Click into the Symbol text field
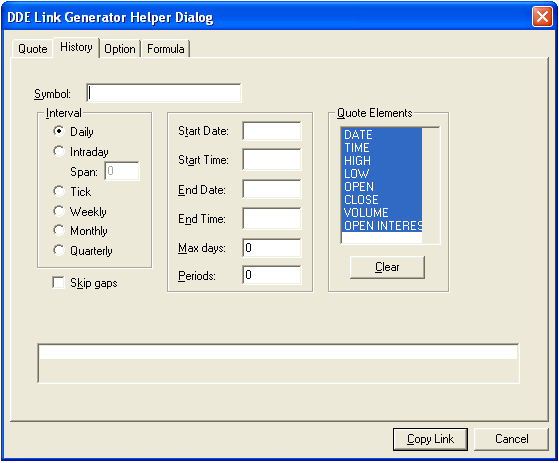Screen dimensions: 559x463 pos(164,93)
